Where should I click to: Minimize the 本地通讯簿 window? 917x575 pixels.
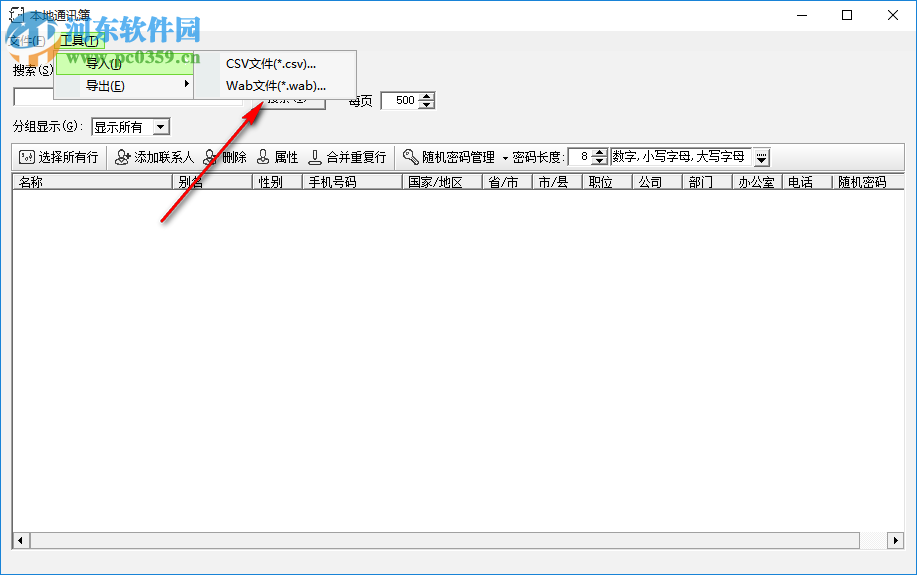(802, 15)
